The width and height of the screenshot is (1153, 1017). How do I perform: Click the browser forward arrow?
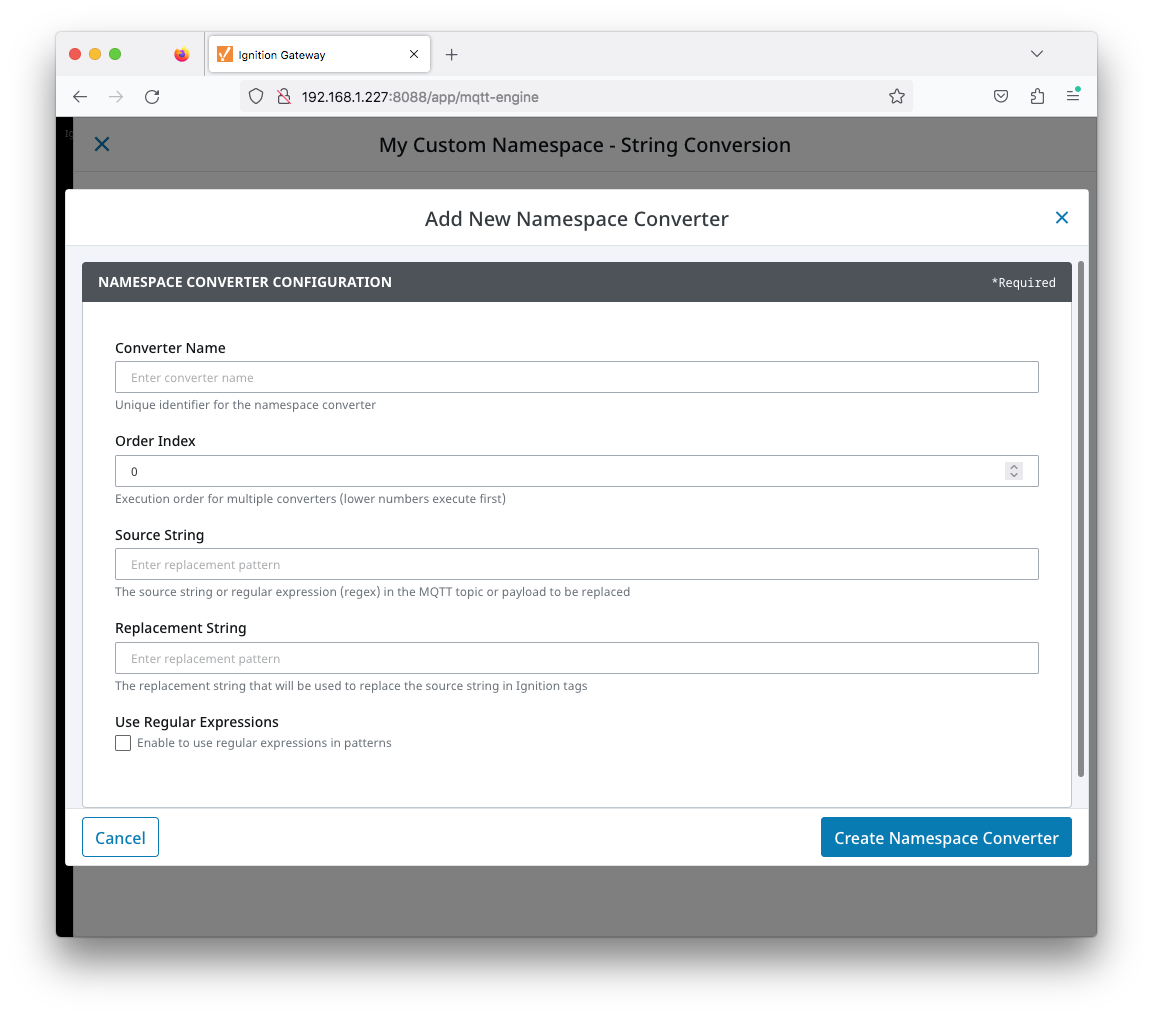coord(115,96)
